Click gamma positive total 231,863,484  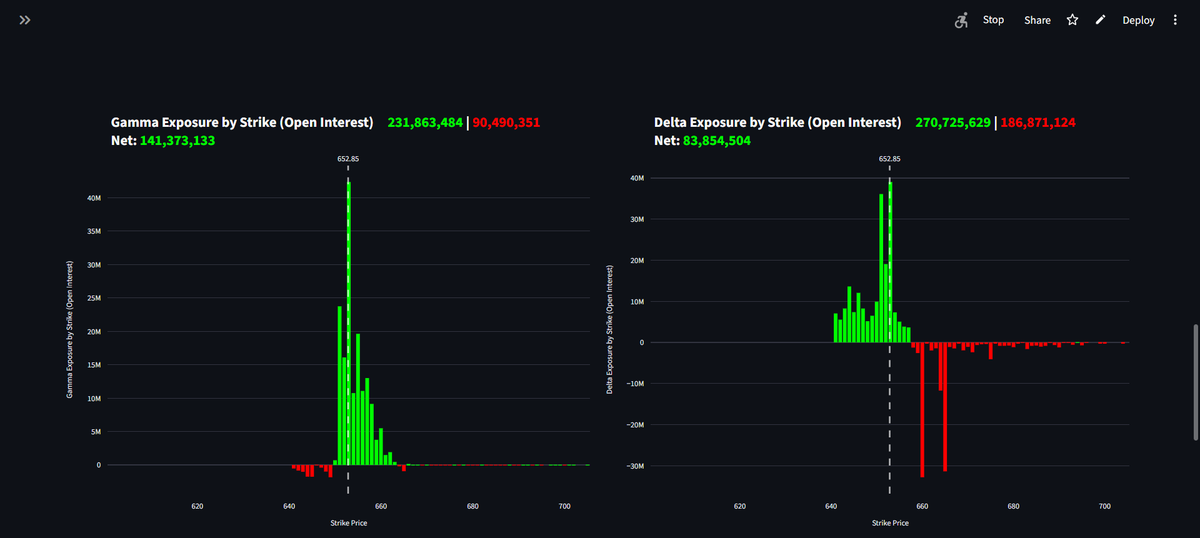[425, 122]
